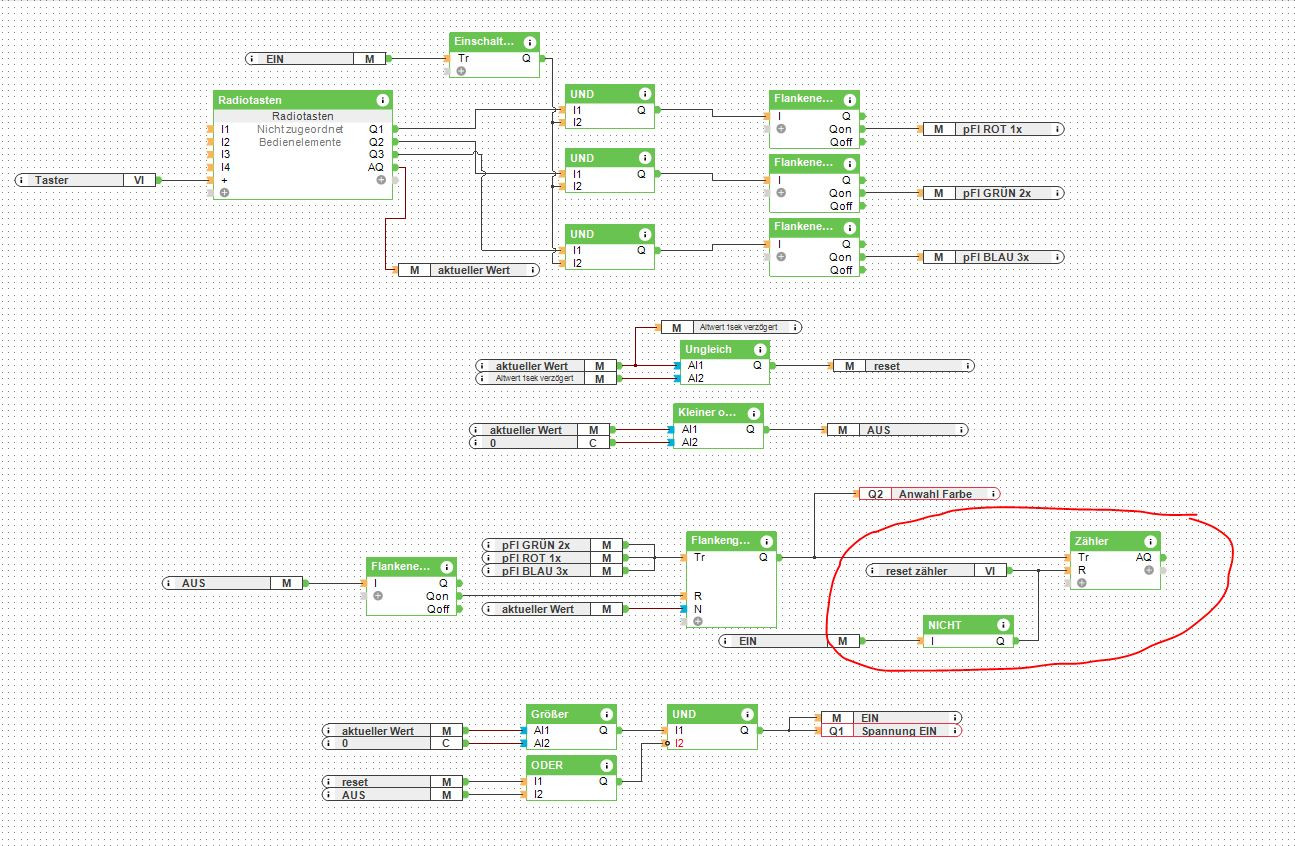Open info icon on the Flankeng... block

click(x=766, y=542)
